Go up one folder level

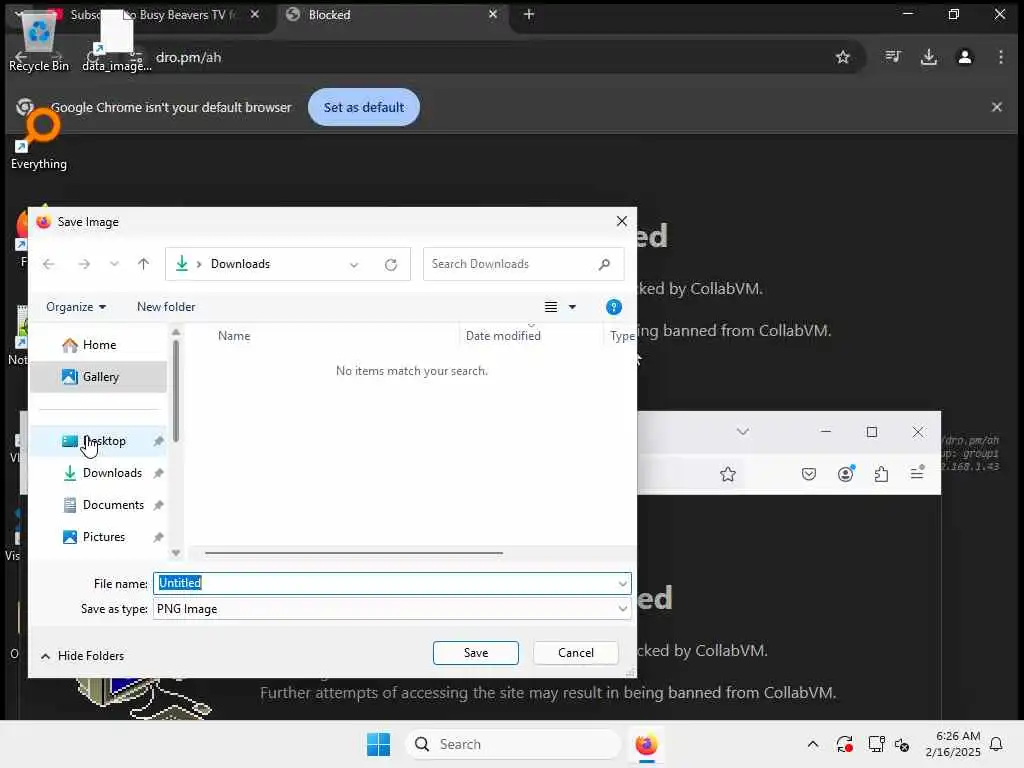click(144, 264)
